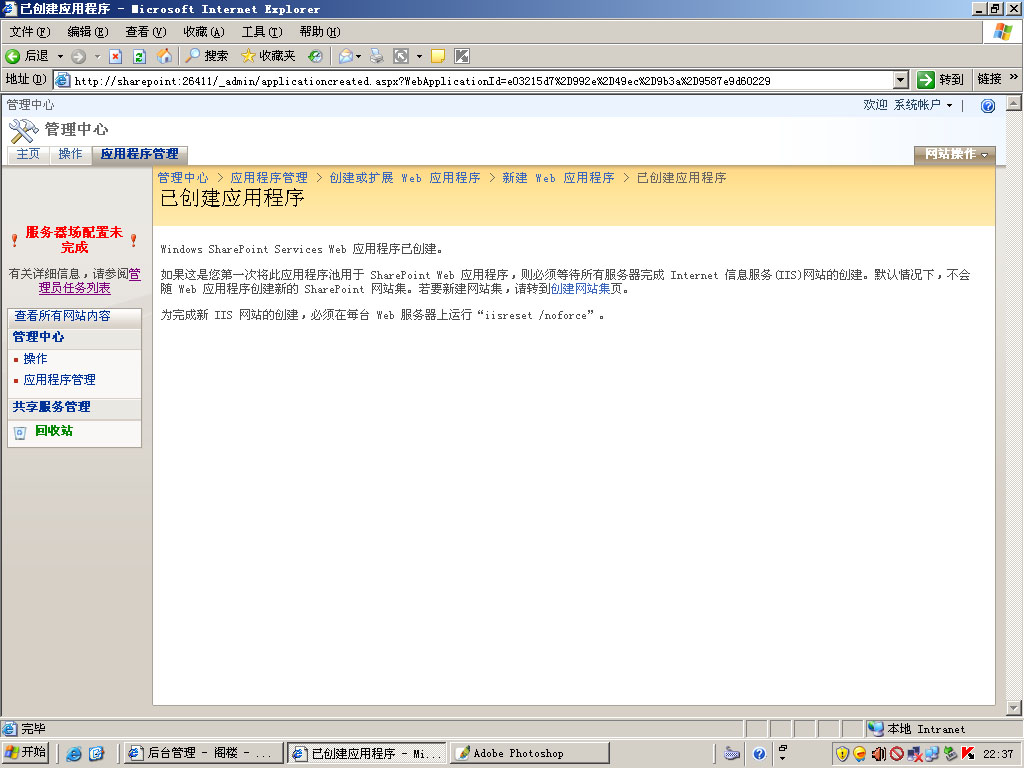This screenshot has width=1024, height=768.
Task: Click the 开始 Start button
Action: 26,752
